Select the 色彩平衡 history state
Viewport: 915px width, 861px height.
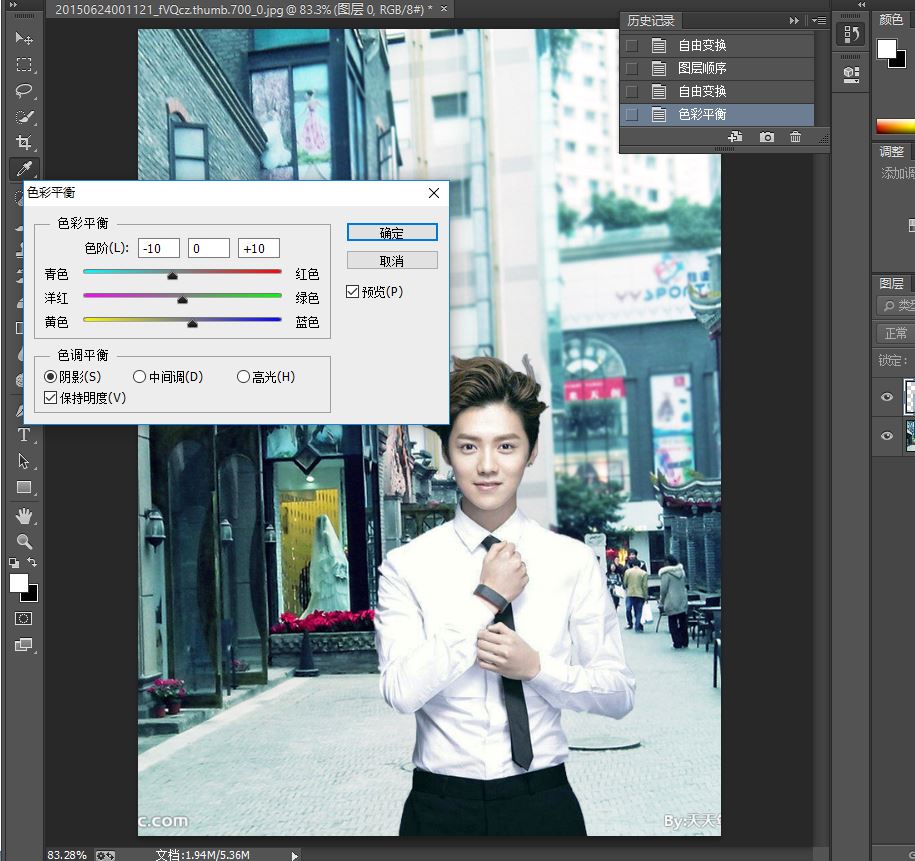pos(717,114)
